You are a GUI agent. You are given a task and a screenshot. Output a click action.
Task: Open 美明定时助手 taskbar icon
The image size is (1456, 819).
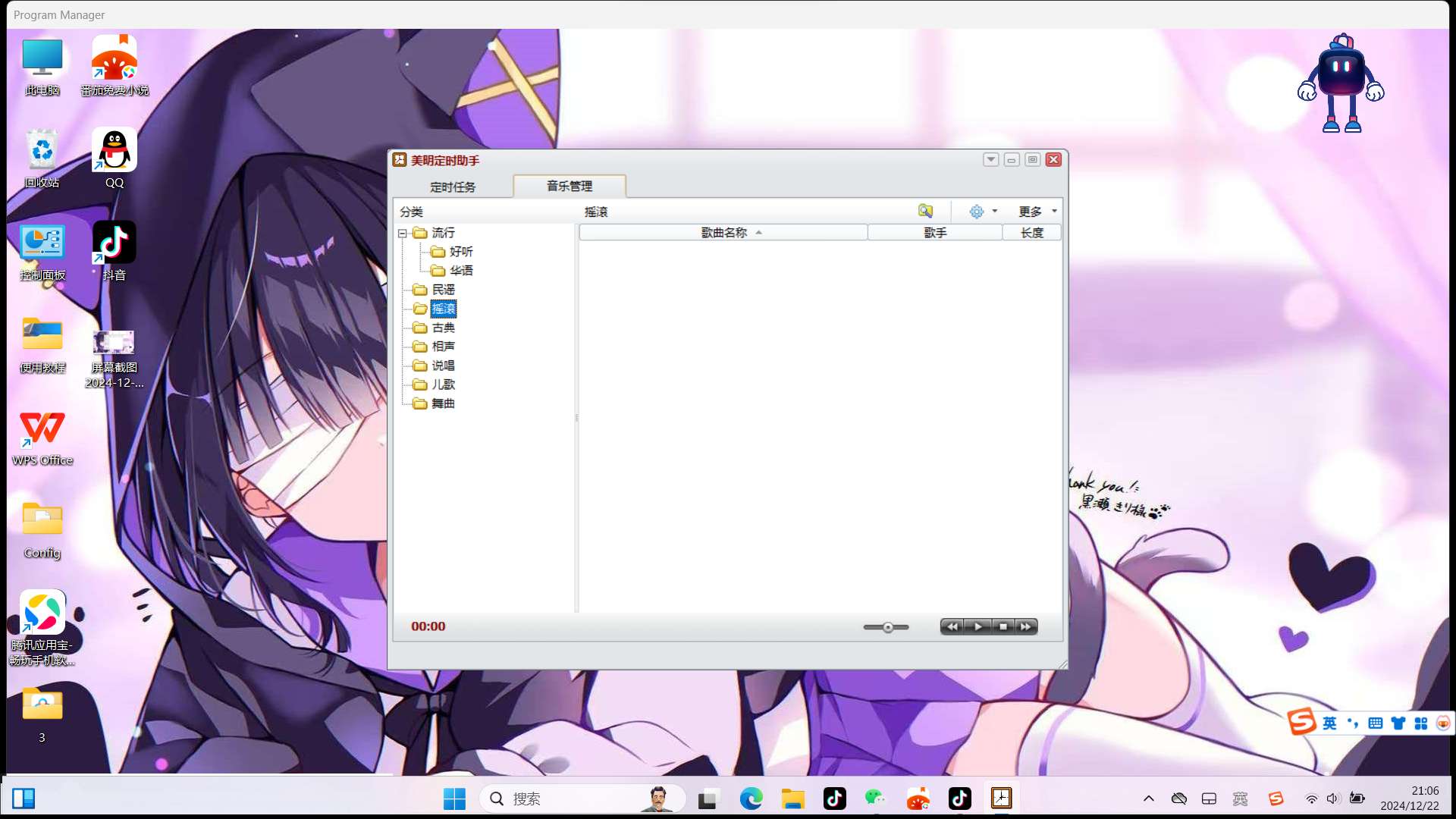[x=1001, y=798]
